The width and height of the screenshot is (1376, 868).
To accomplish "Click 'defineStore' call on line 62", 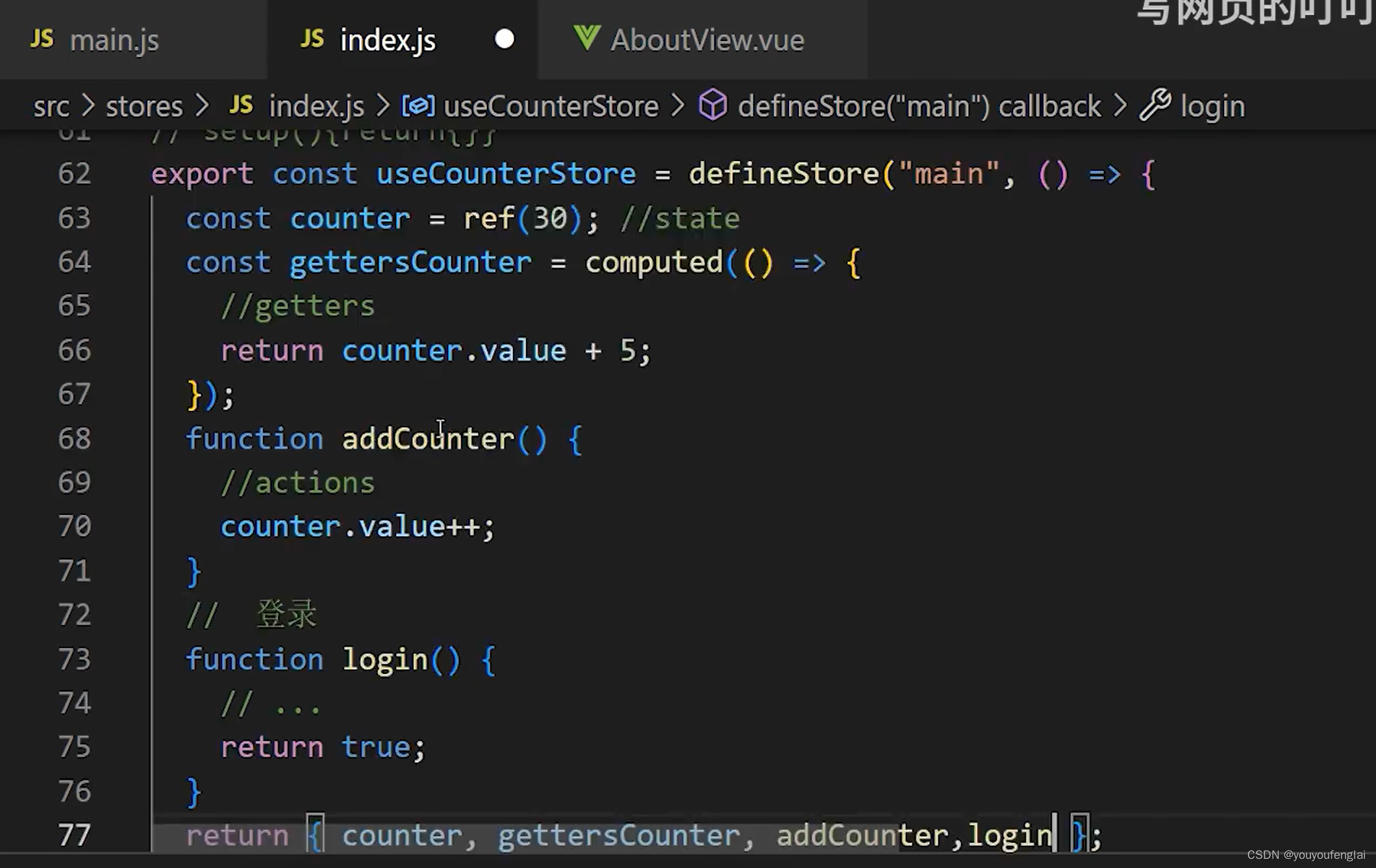I will (x=783, y=174).
